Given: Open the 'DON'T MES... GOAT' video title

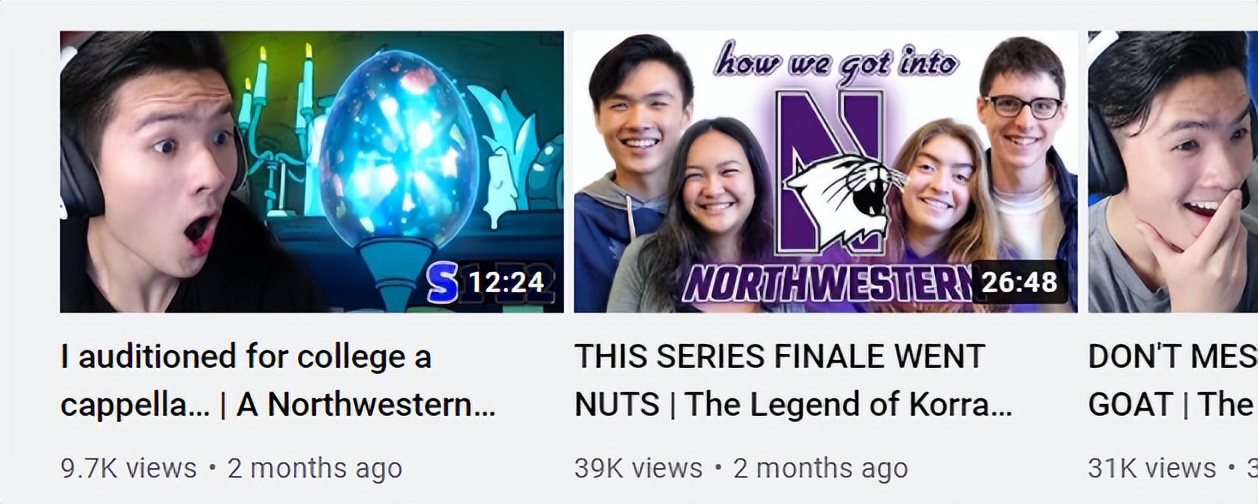Looking at the screenshot, I should (1173, 380).
